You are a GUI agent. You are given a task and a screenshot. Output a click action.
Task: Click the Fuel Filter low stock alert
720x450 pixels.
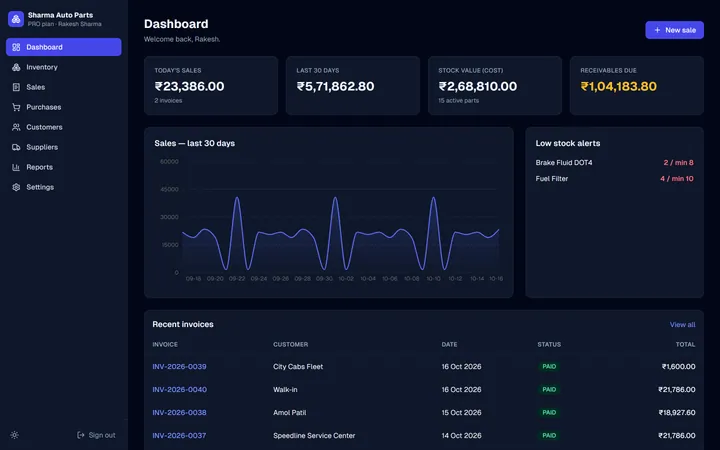(x=614, y=179)
